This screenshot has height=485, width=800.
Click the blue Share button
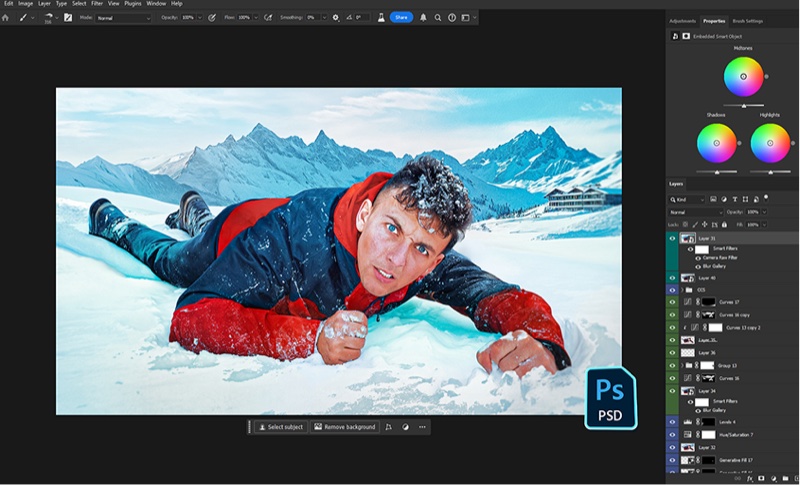click(401, 18)
